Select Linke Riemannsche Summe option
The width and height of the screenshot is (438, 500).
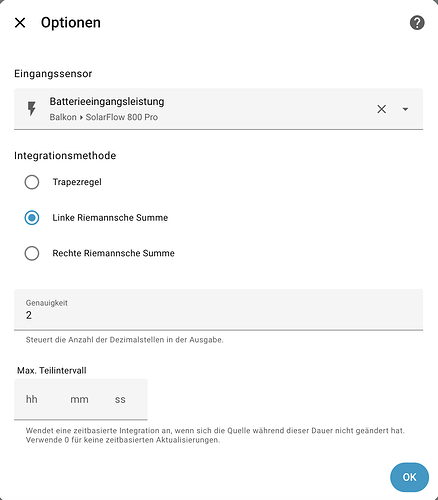pyautogui.click(x=32, y=218)
